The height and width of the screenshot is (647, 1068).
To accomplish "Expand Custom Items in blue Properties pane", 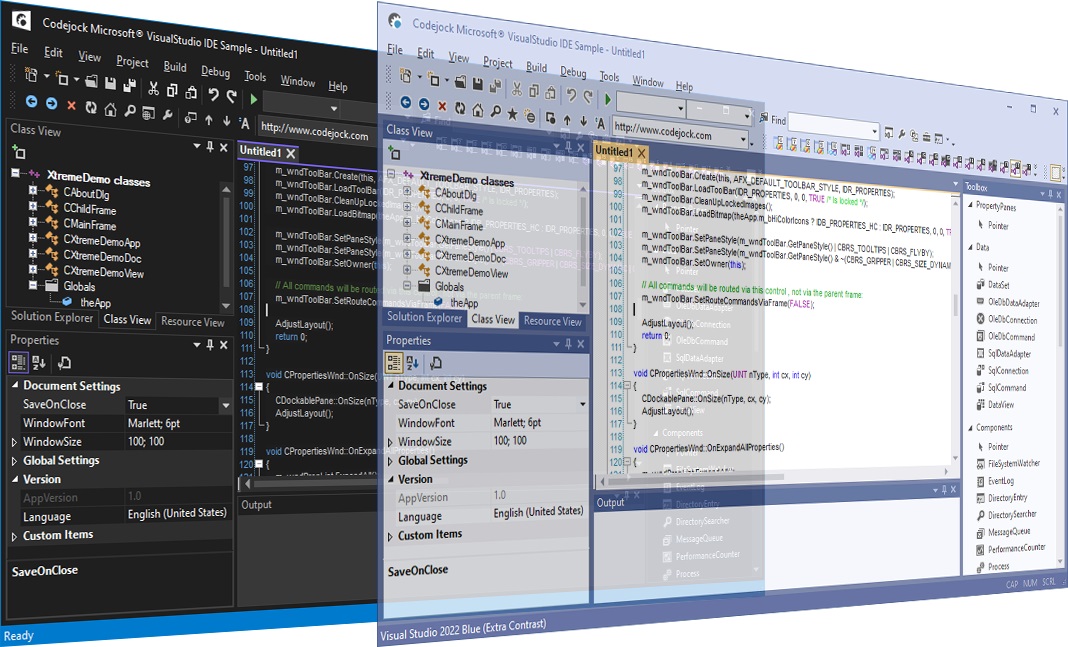I will click(390, 537).
